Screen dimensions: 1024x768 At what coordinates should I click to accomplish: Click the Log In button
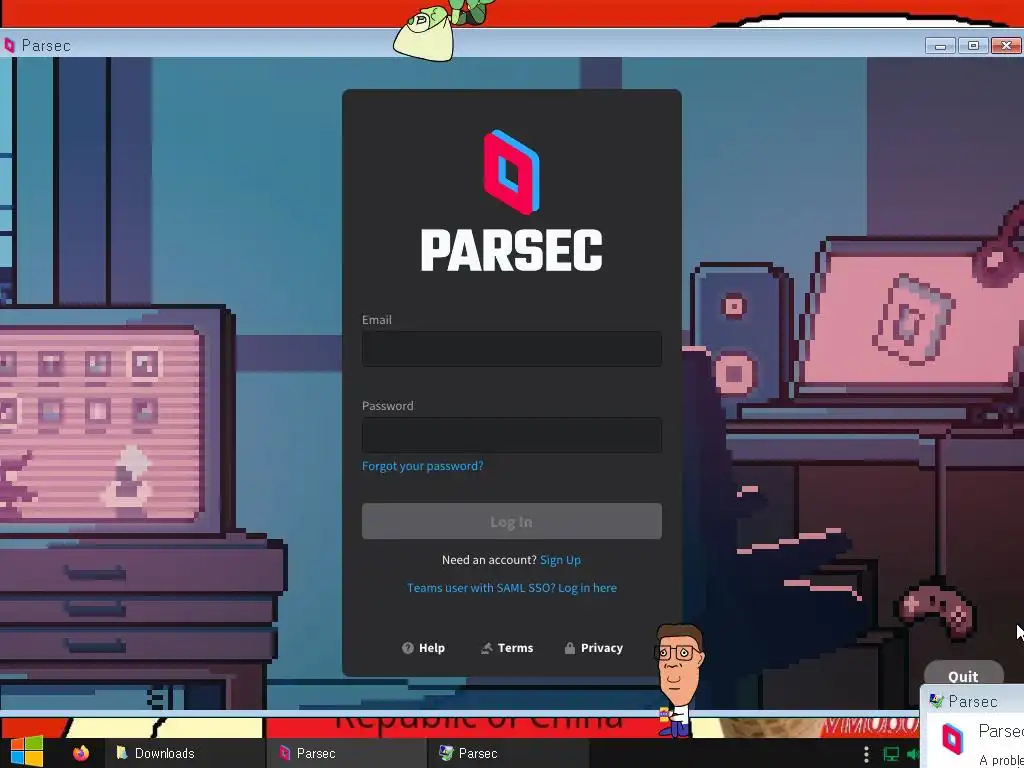[x=511, y=521]
